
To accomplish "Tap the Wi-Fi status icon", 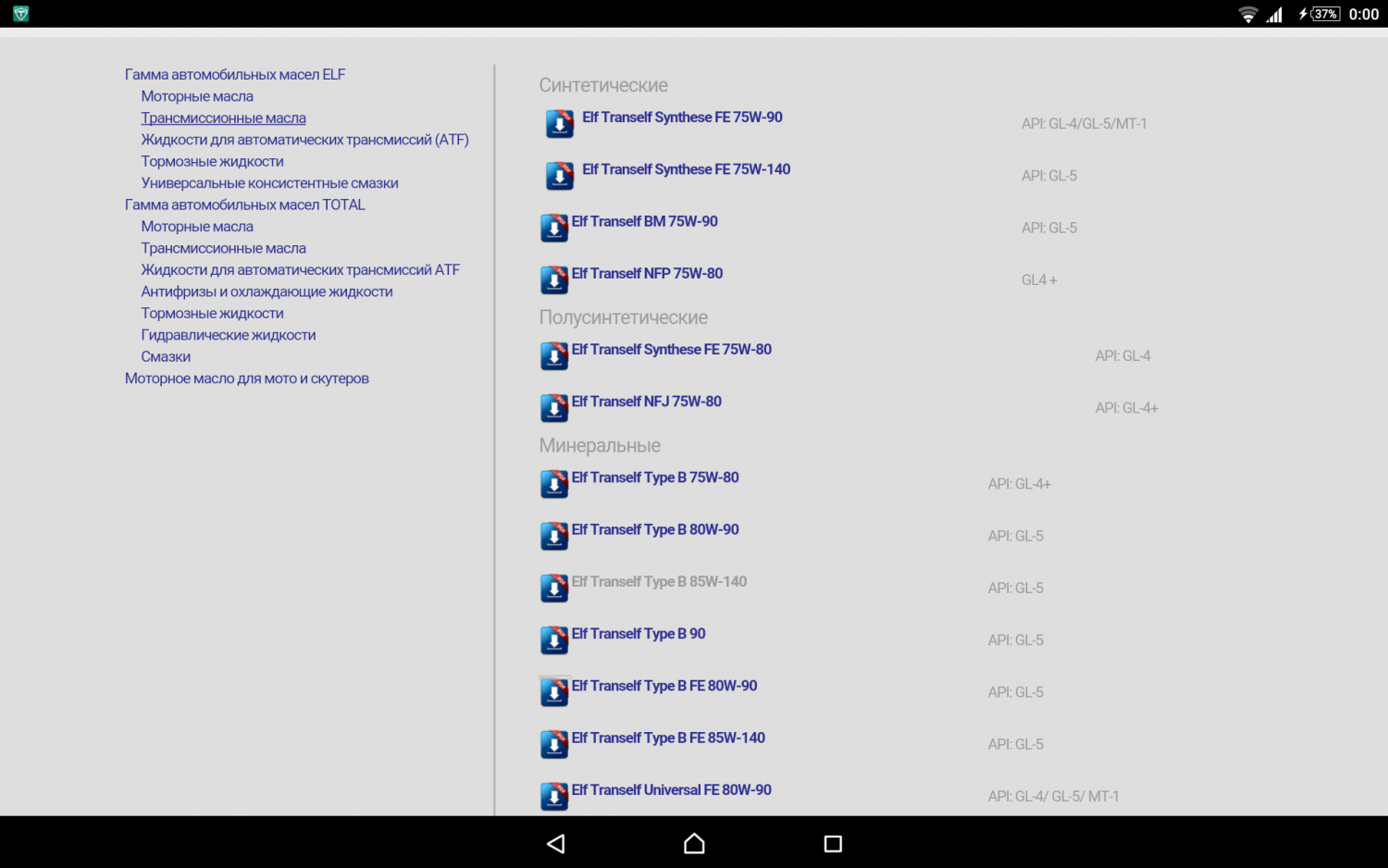I will [x=1247, y=14].
